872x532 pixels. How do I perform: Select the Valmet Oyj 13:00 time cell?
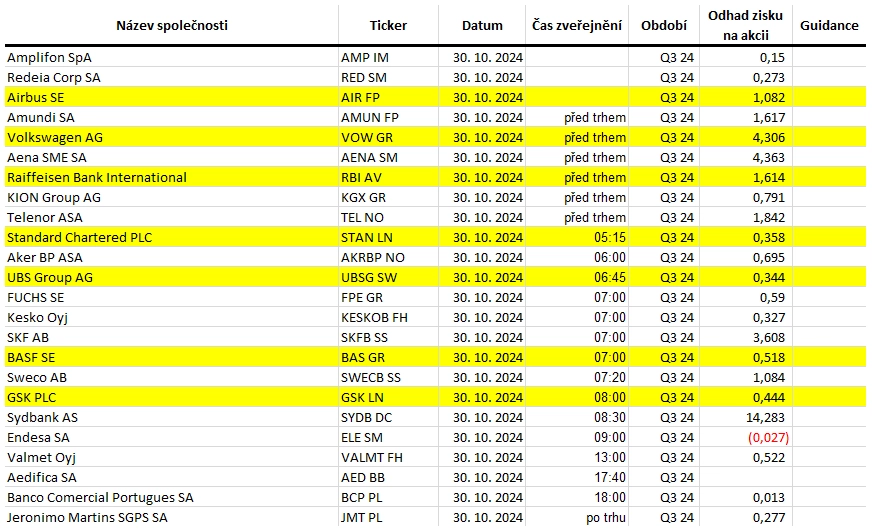577,458
